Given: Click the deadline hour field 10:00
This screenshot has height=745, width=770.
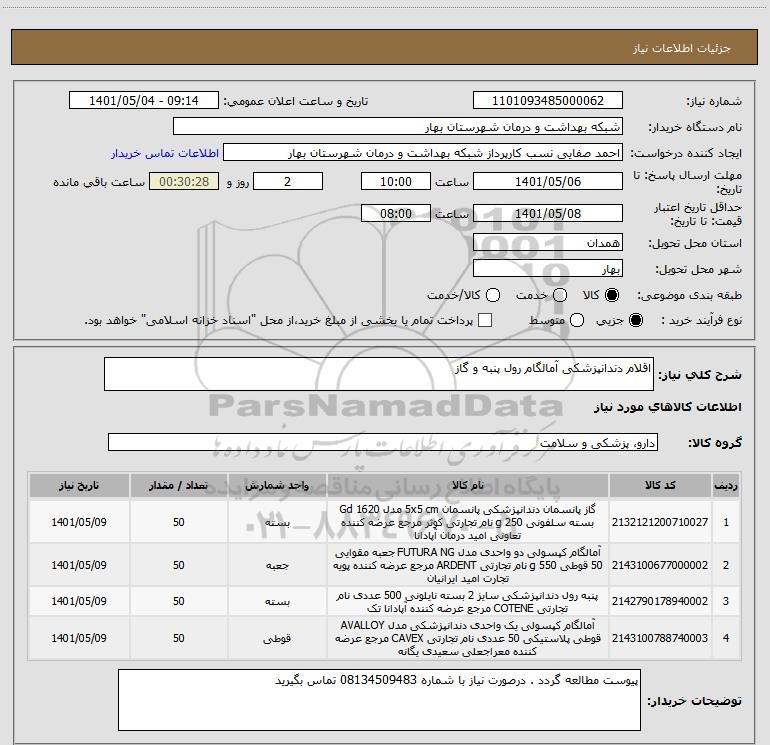Looking at the screenshot, I should 396,182.
